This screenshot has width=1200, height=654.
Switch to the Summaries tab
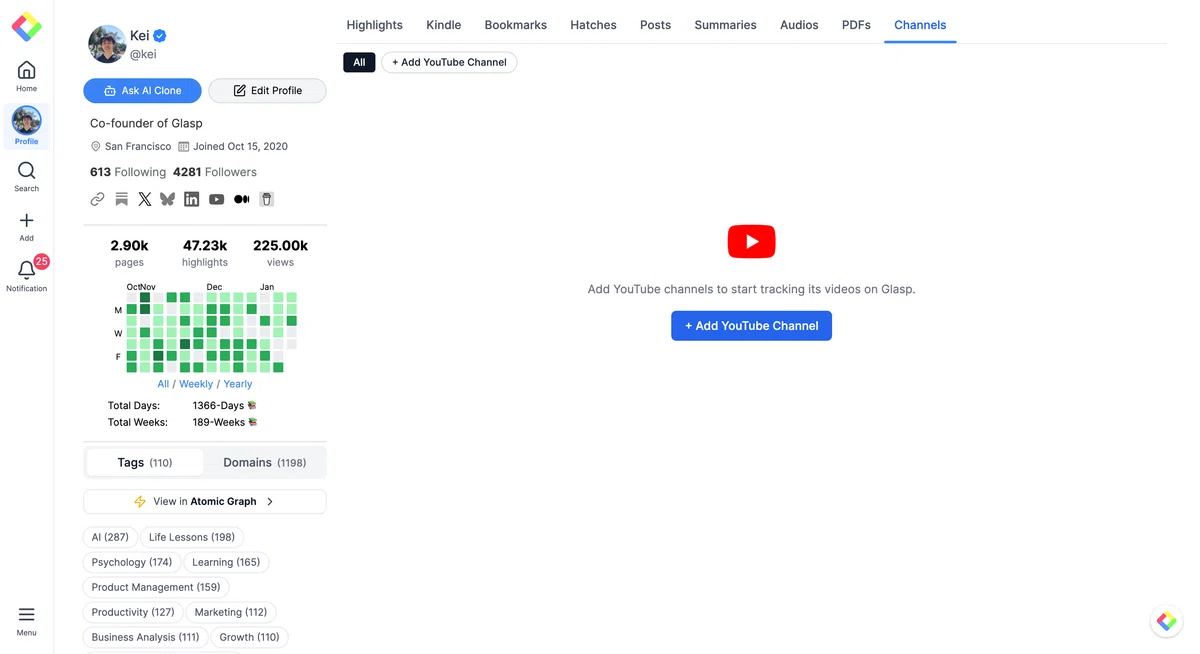[x=726, y=25]
